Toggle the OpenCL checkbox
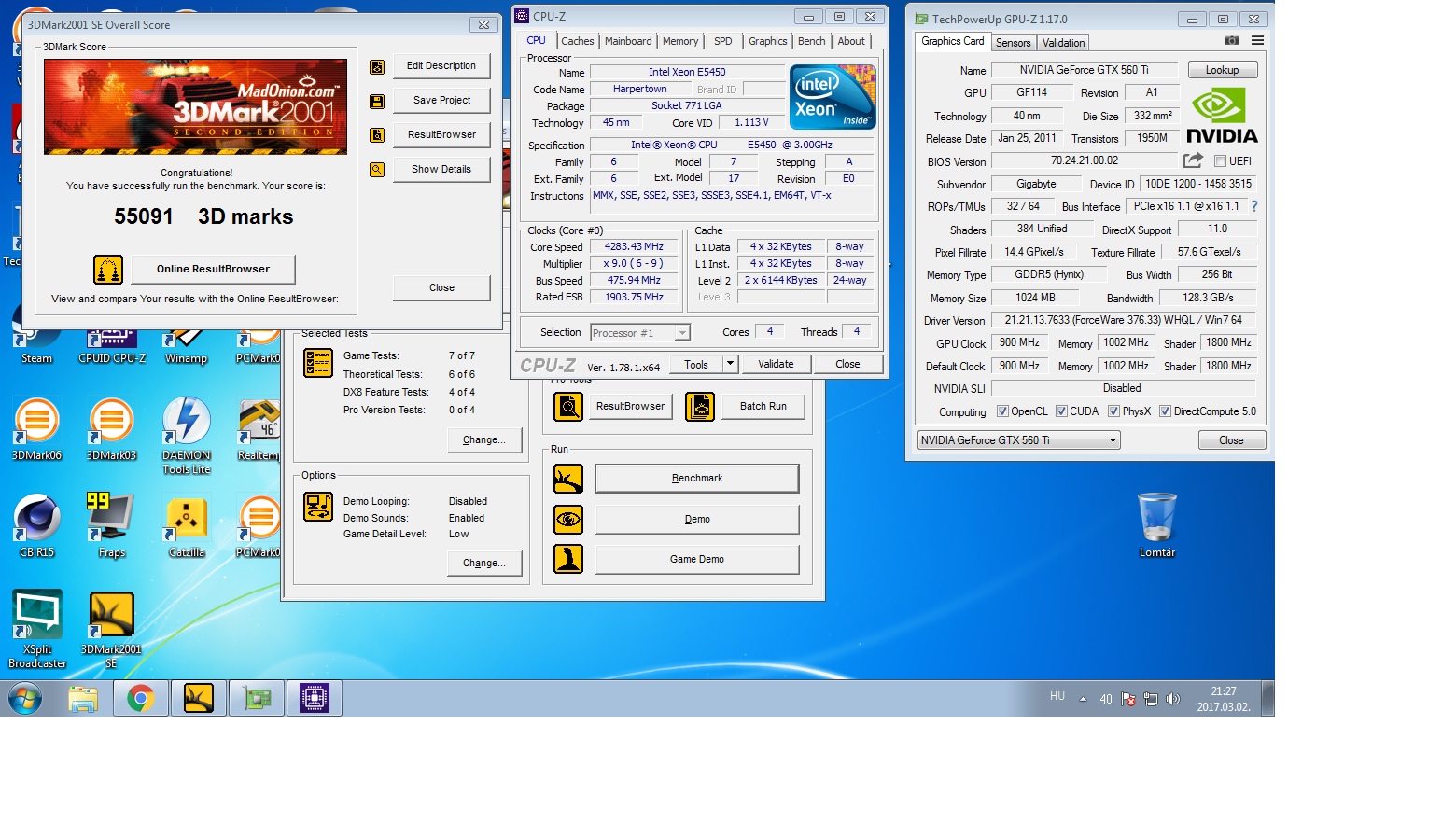1456x836 pixels. tap(1002, 411)
